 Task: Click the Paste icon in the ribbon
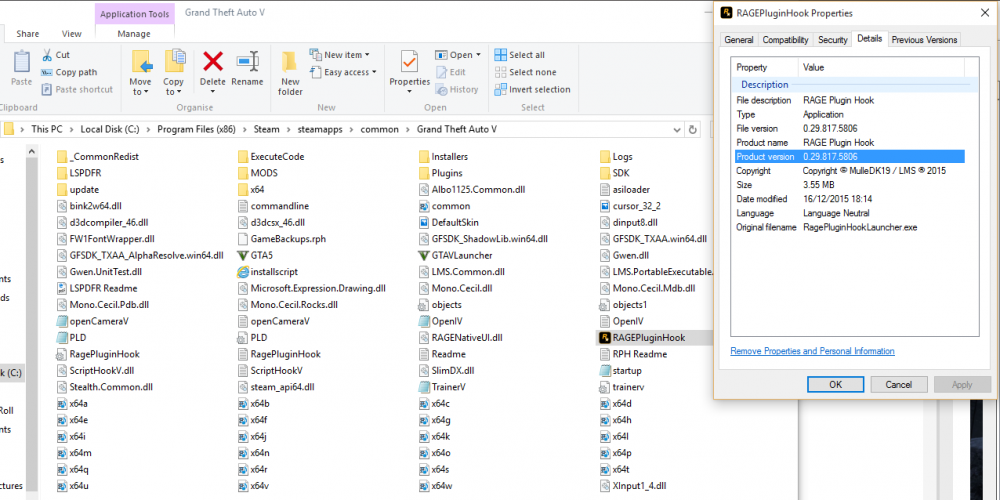(21, 62)
